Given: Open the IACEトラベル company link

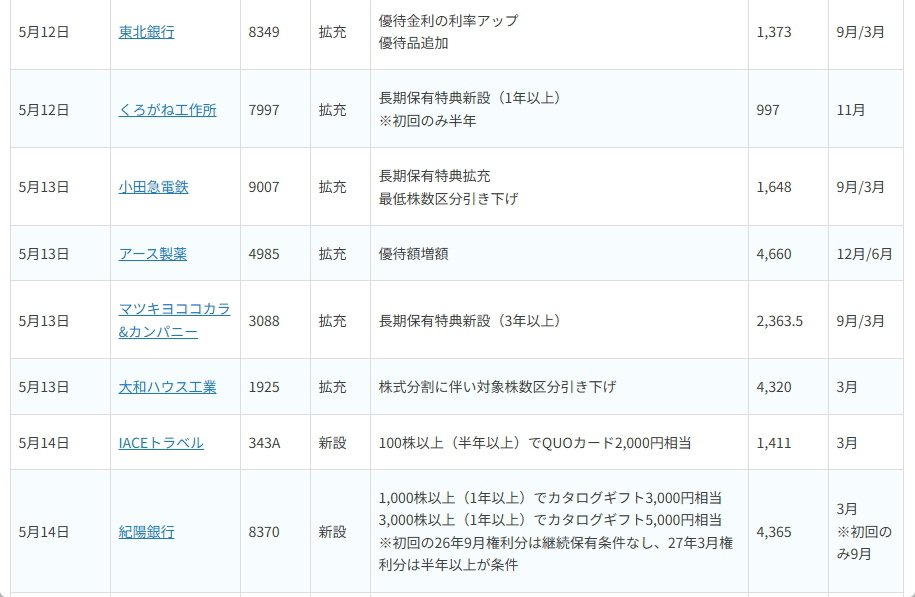Looking at the screenshot, I should point(161,443).
